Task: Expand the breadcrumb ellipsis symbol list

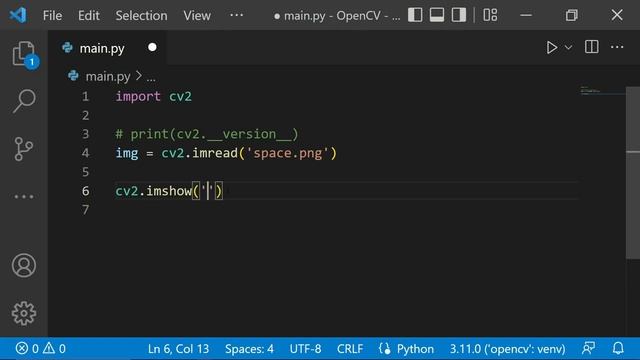Action: click(151, 78)
